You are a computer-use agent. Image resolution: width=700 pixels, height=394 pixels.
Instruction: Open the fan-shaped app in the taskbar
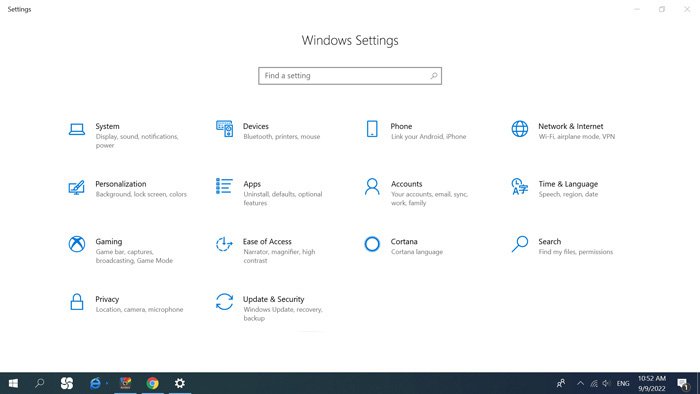pyautogui.click(x=67, y=383)
